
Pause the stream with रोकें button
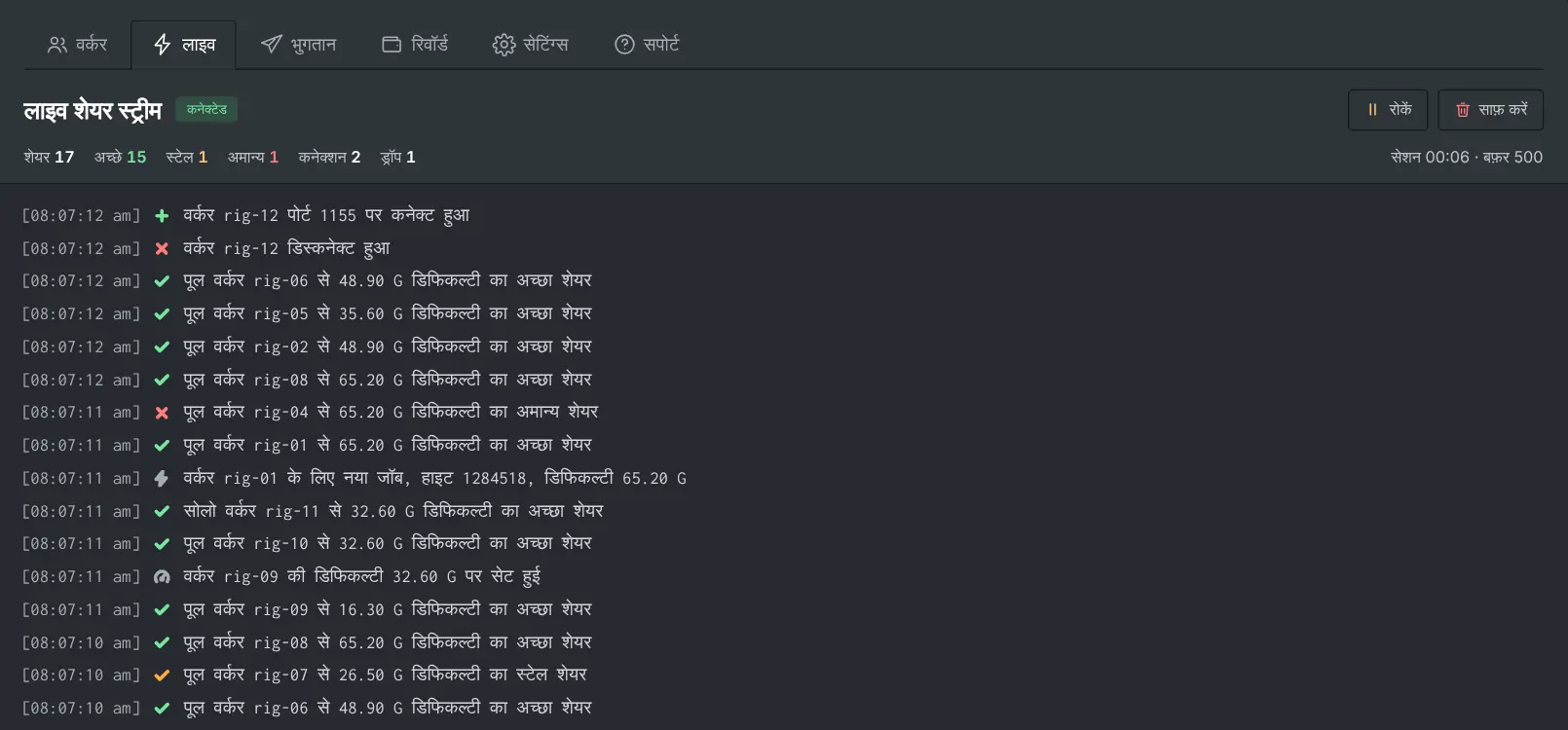(1388, 110)
